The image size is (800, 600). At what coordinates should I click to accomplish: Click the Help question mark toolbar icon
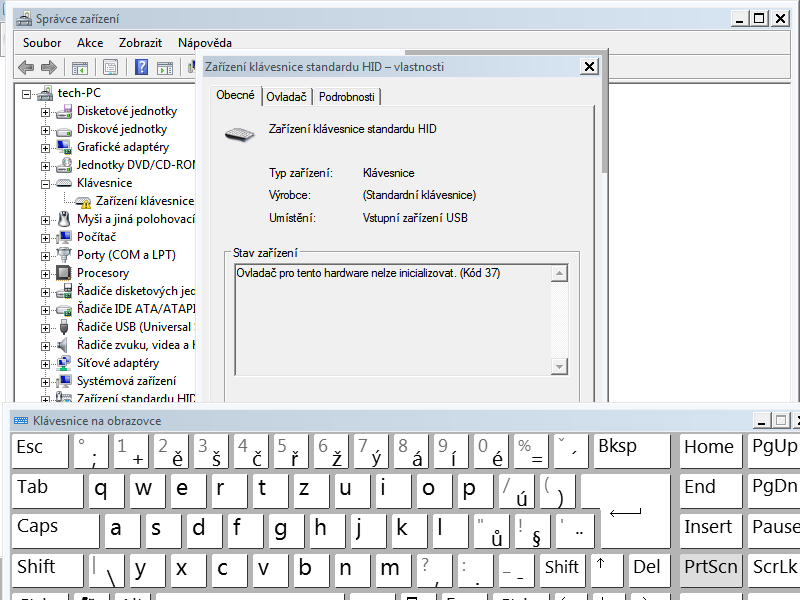pyautogui.click(x=141, y=67)
